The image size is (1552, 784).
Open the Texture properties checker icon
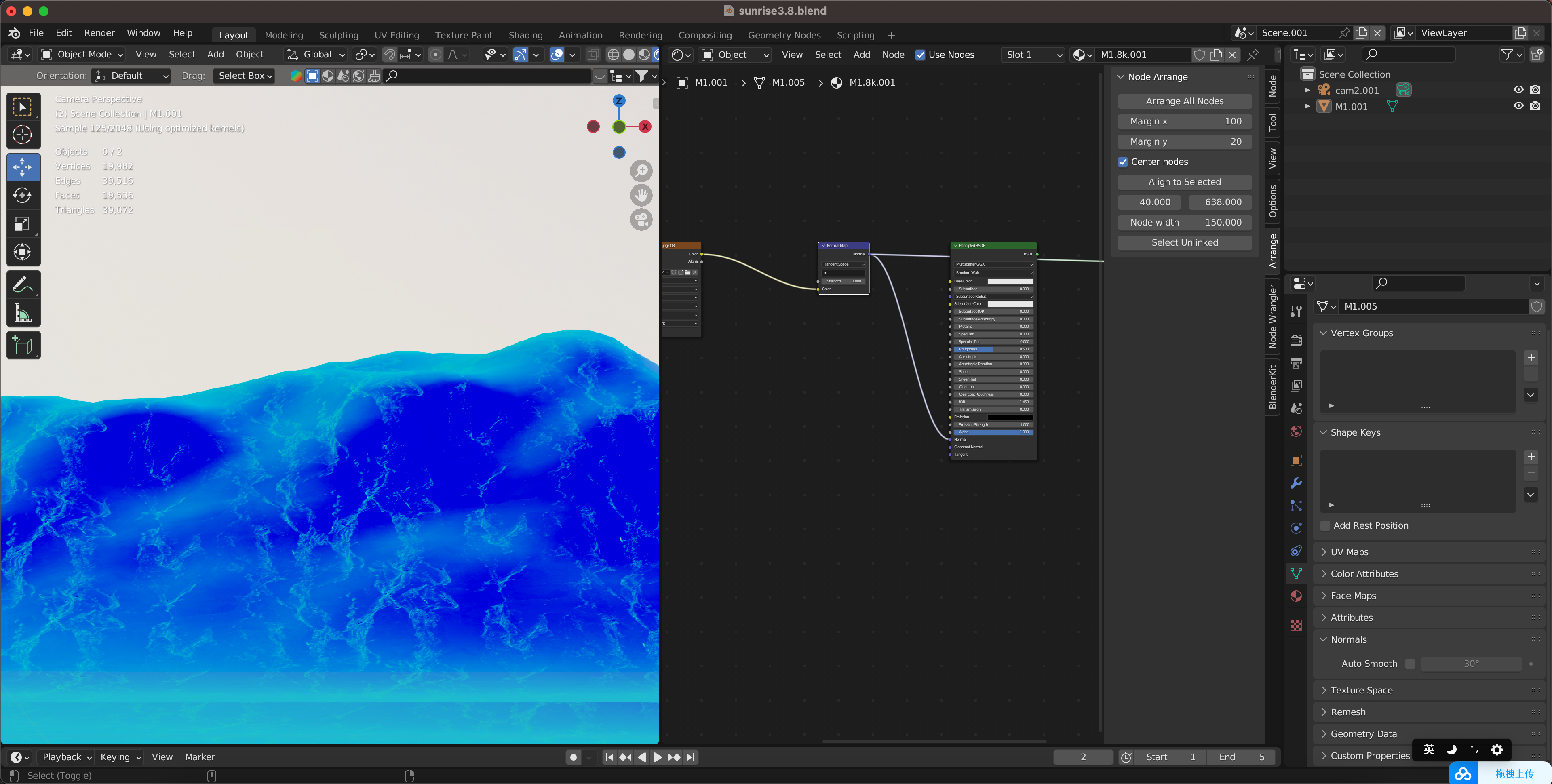[1296, 625]
